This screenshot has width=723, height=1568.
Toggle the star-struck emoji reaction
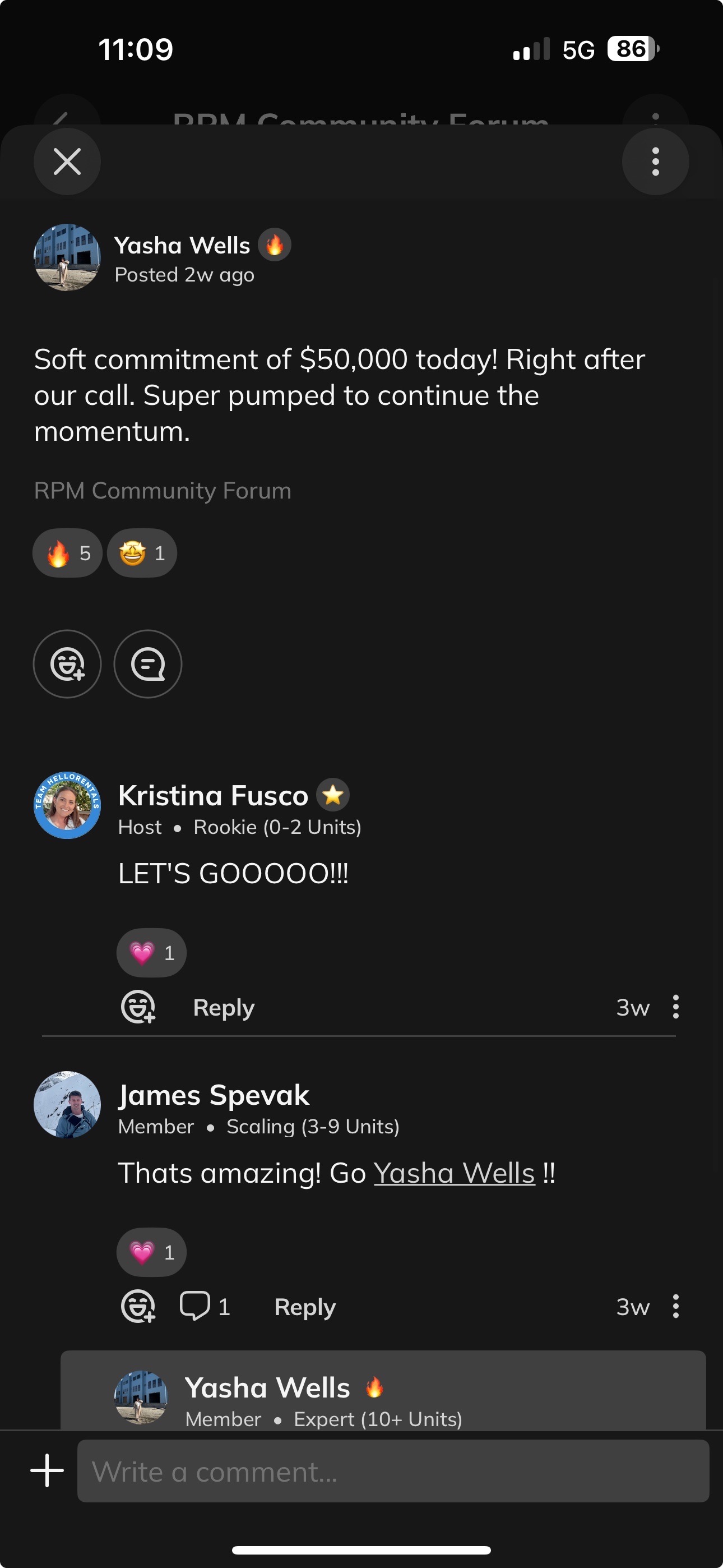point(142,553)
